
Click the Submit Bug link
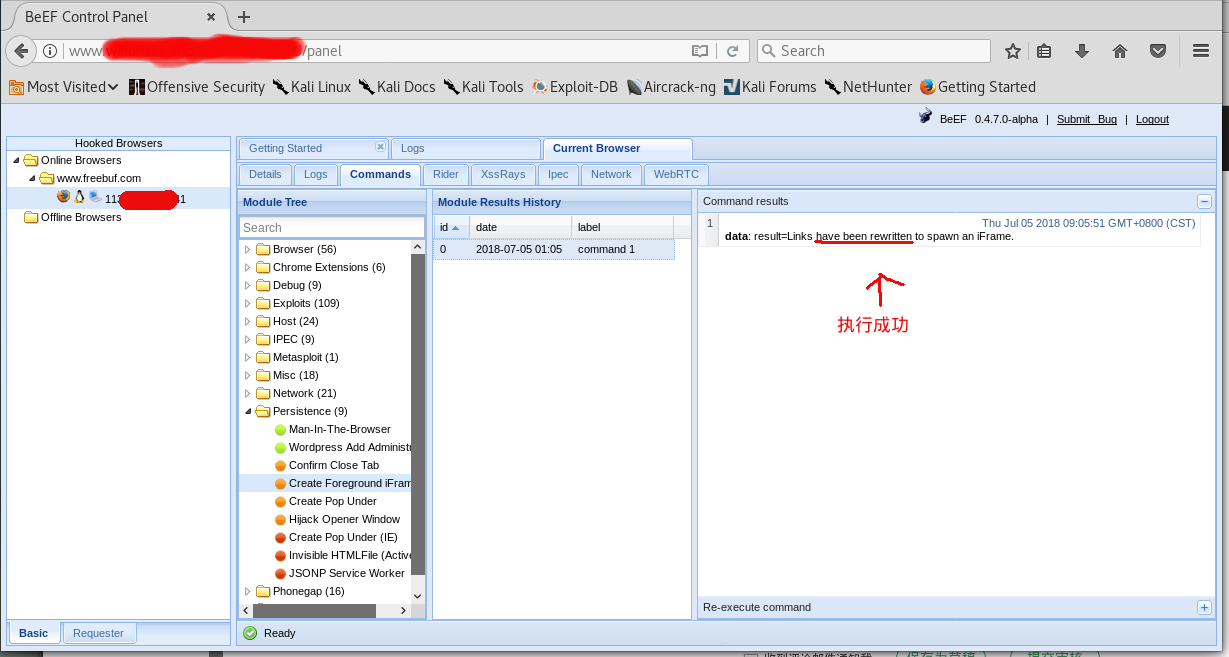point(1086,119)
